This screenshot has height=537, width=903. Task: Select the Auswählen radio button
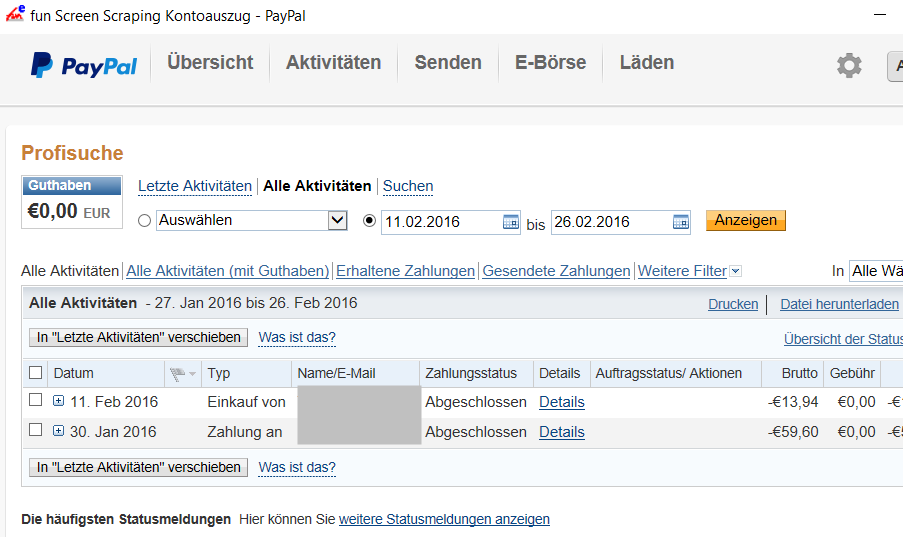click(145, 221)
